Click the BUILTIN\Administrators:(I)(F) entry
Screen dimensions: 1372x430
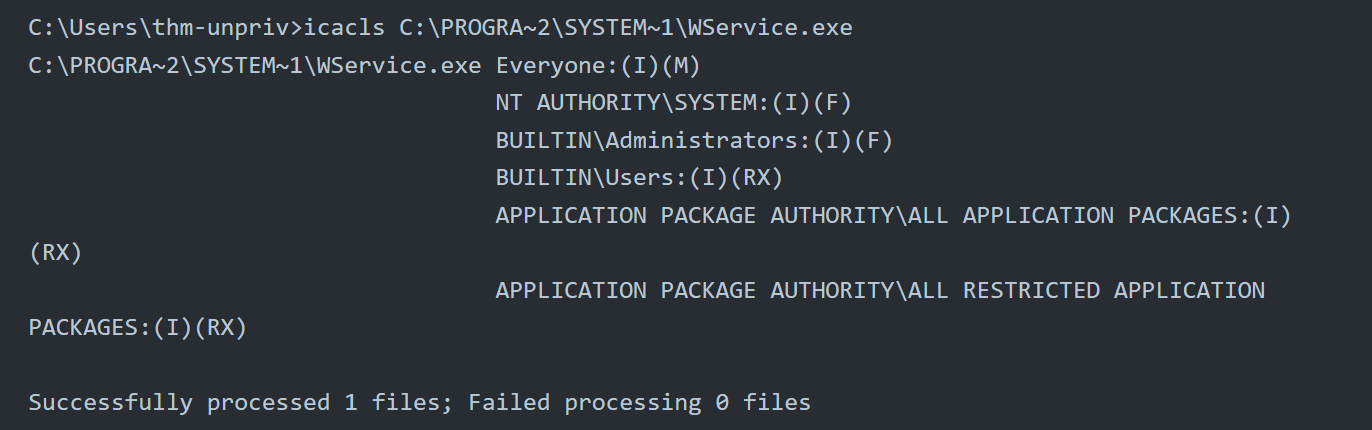(694, 141)
